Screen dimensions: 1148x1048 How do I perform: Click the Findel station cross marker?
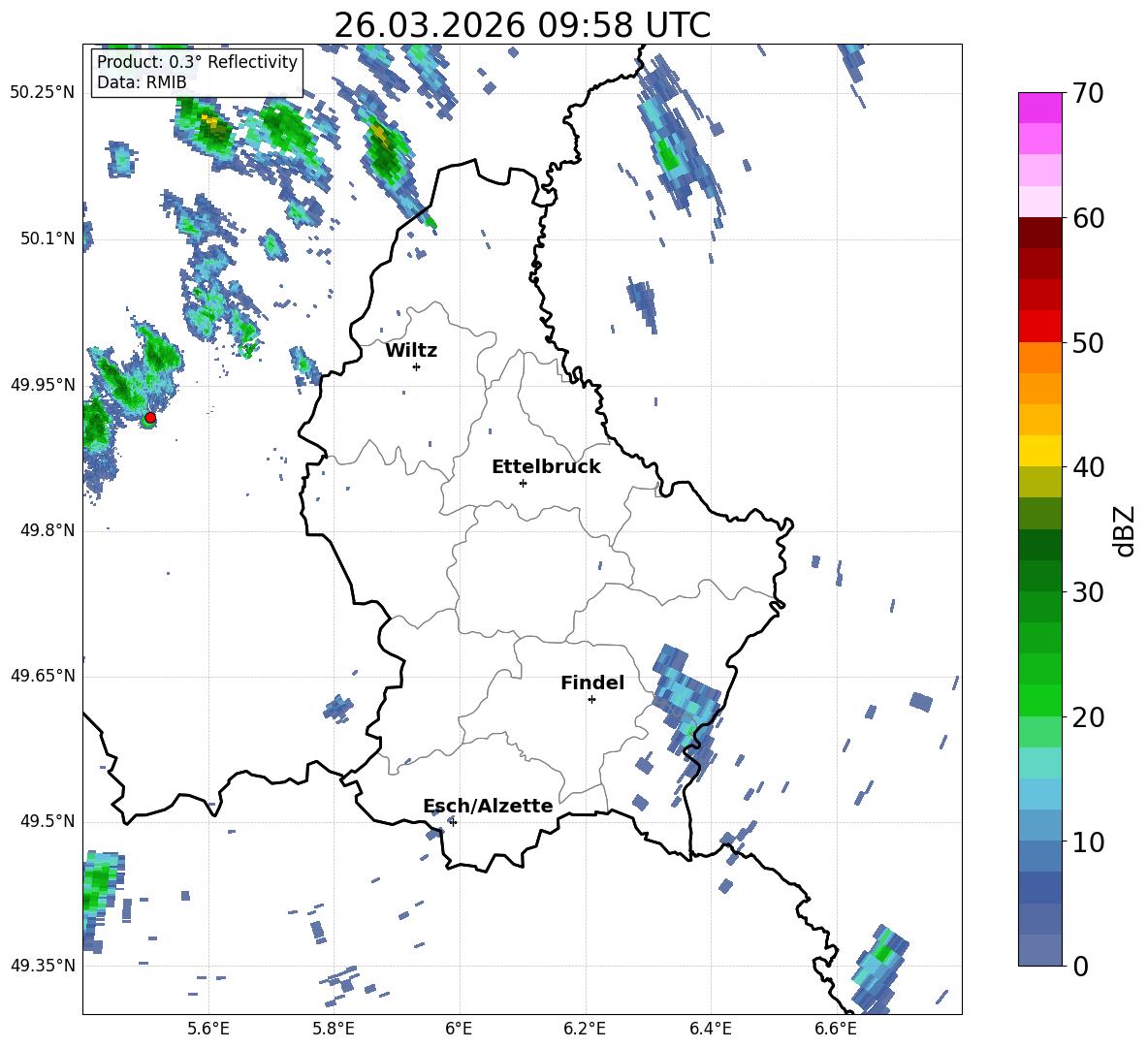click(x=591, y=700)
